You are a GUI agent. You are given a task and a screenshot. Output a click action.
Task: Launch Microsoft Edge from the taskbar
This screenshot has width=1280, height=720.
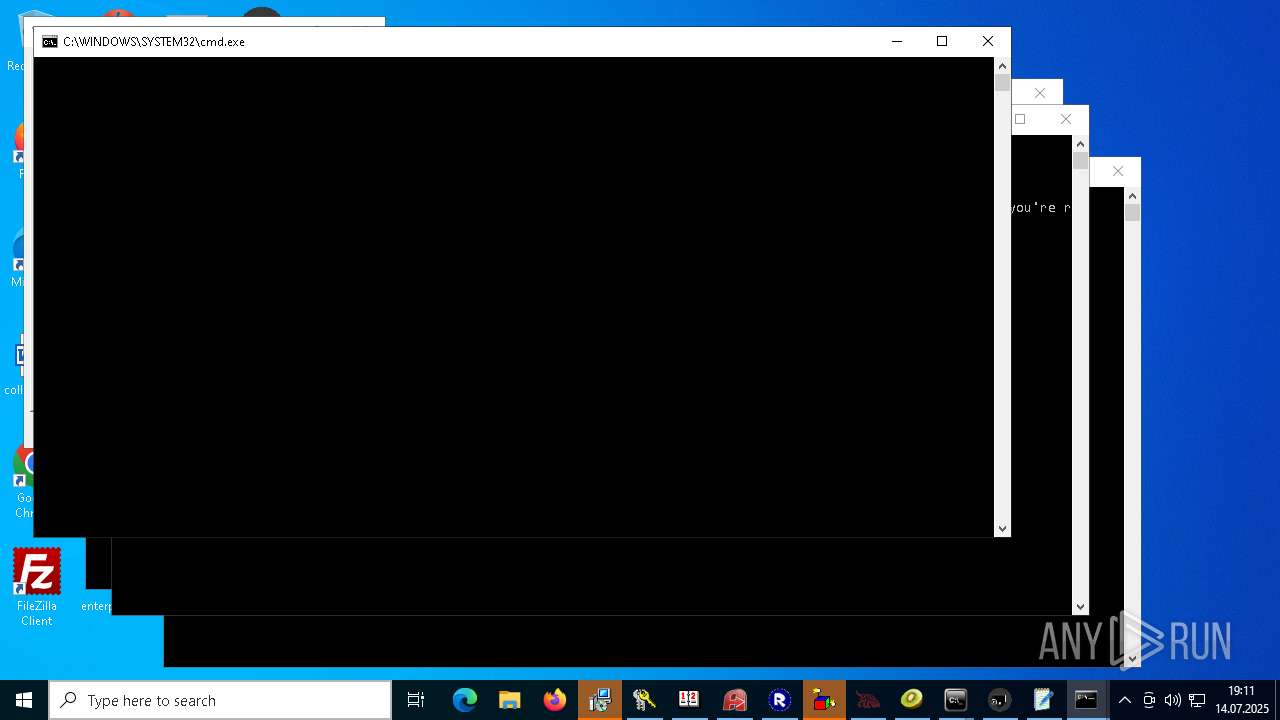click(x=465, y=700)
